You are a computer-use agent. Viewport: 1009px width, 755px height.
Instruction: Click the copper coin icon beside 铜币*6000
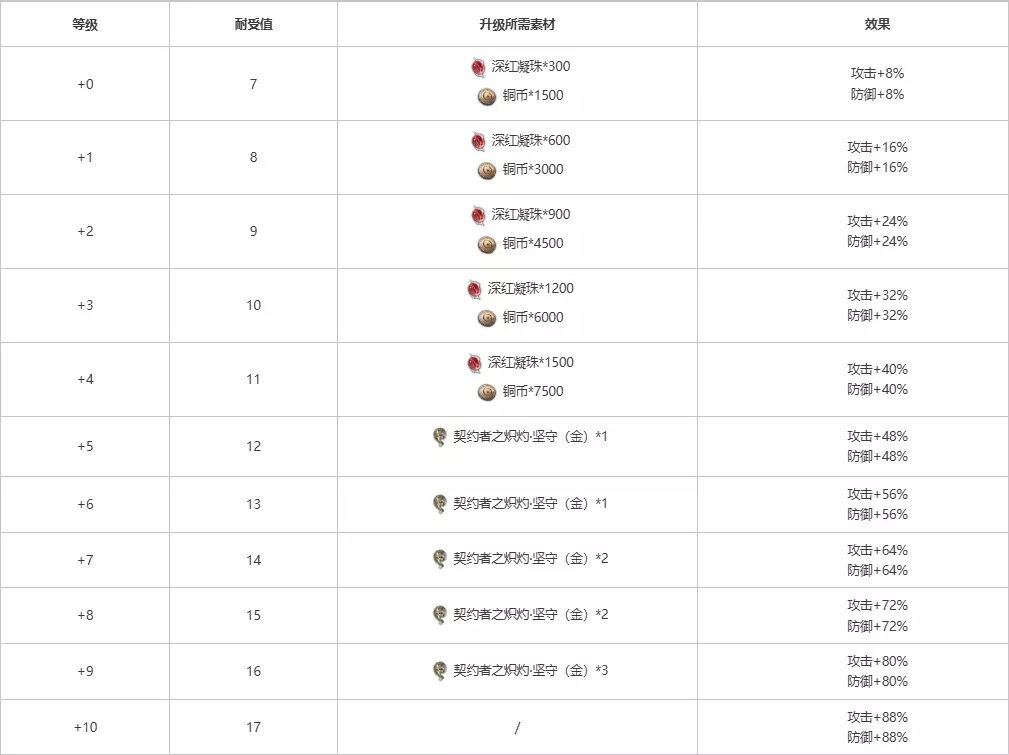pyautogui.click(x=487, y=318)
